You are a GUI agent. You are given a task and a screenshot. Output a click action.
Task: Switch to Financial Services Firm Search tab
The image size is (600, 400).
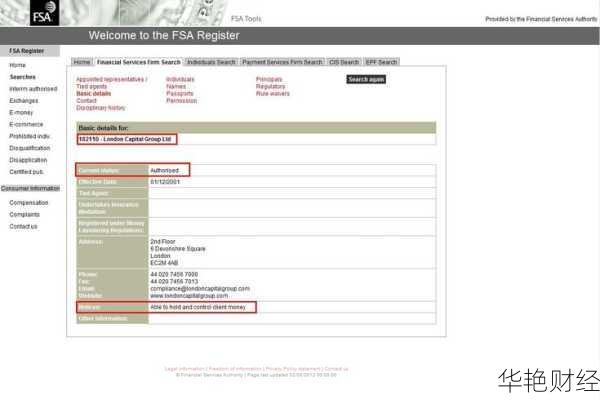coord(139,62)
